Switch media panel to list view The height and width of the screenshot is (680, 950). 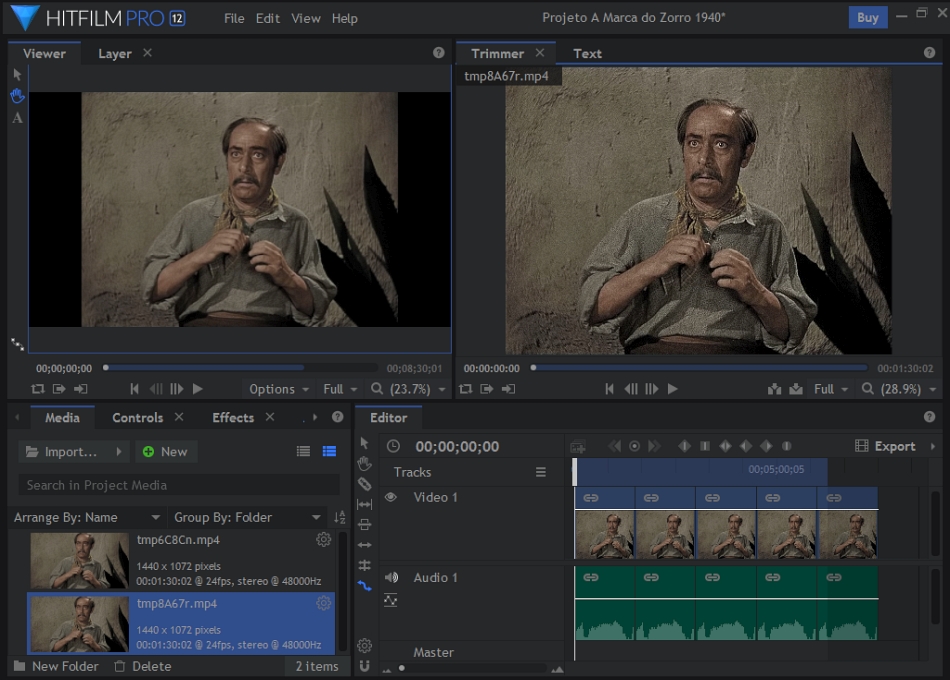(x=303, y=452)
